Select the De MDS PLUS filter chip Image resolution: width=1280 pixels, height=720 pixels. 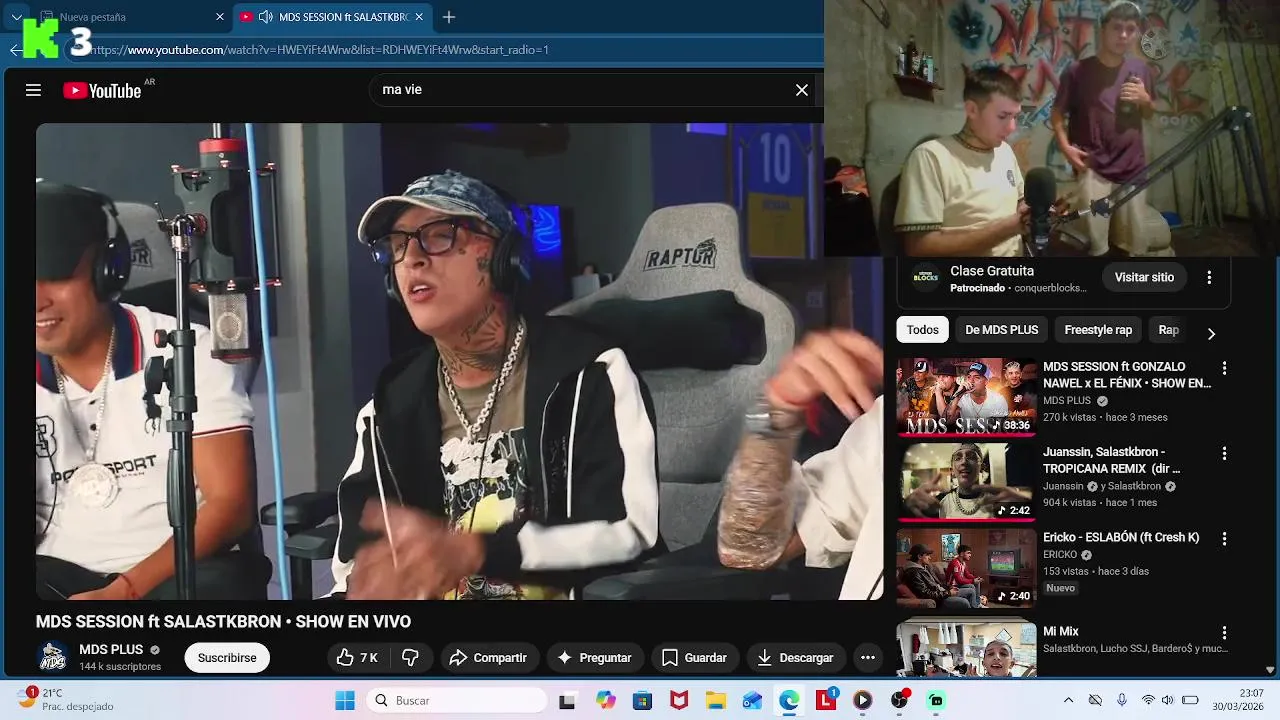(1001, 330)
